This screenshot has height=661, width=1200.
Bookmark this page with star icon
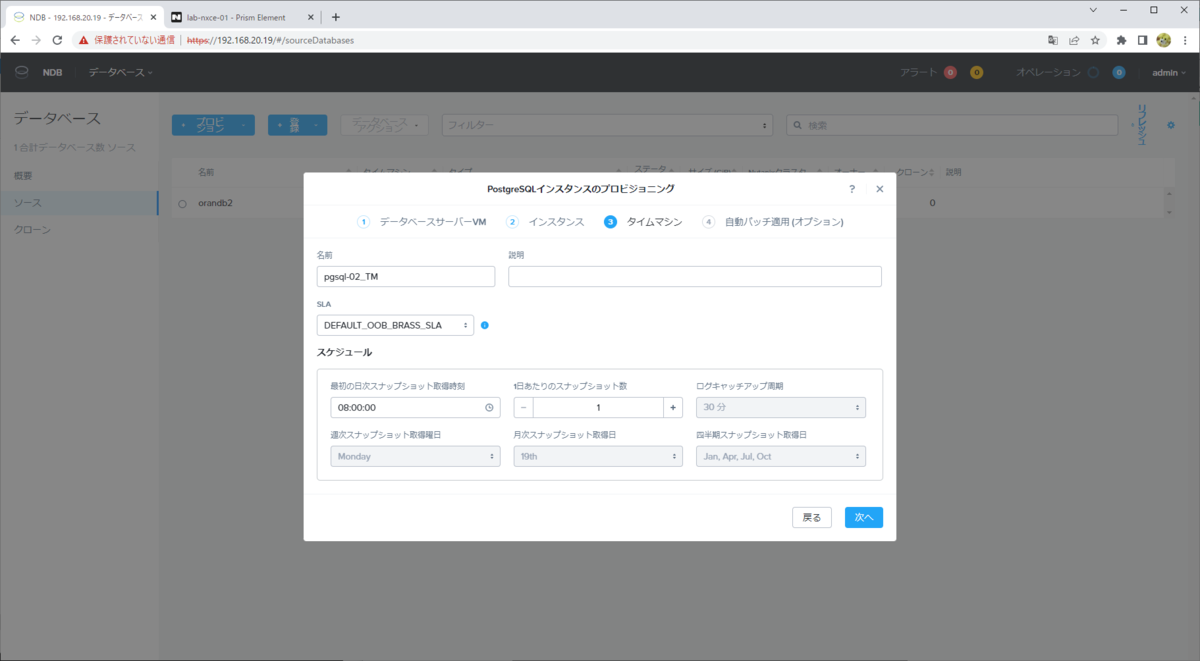(1096, 40)
